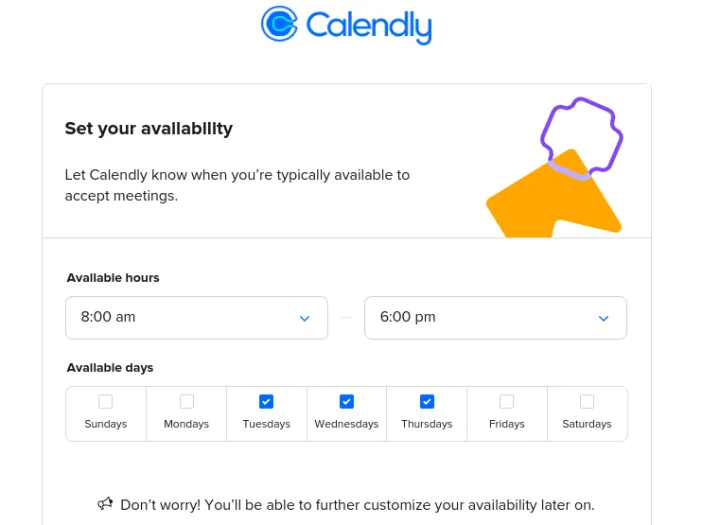Tick the Fridays checkbox
The height and width of the screenshot is (525, 720).
click(507, 402)
